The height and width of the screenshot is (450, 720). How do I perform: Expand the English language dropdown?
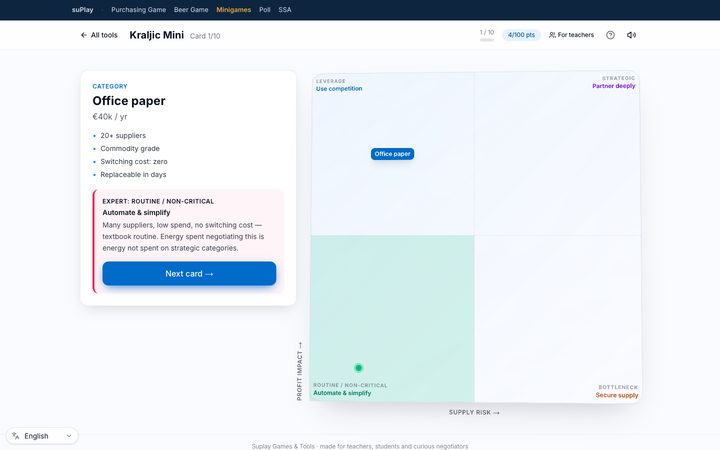coord(42,436)
